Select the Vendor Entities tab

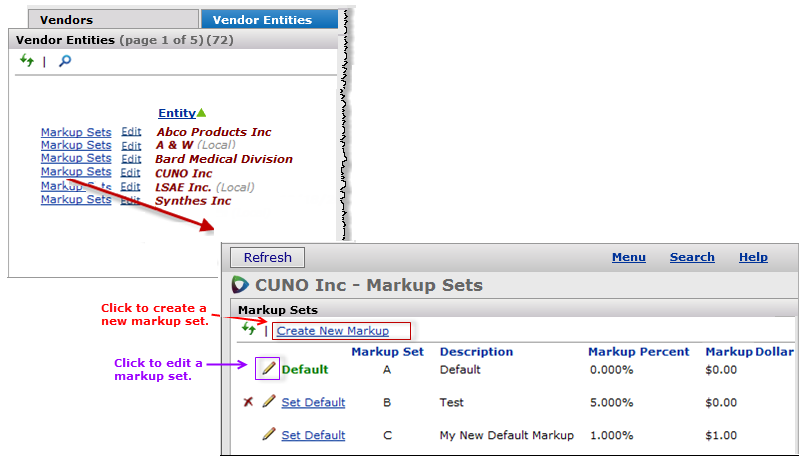pos(262,19)
